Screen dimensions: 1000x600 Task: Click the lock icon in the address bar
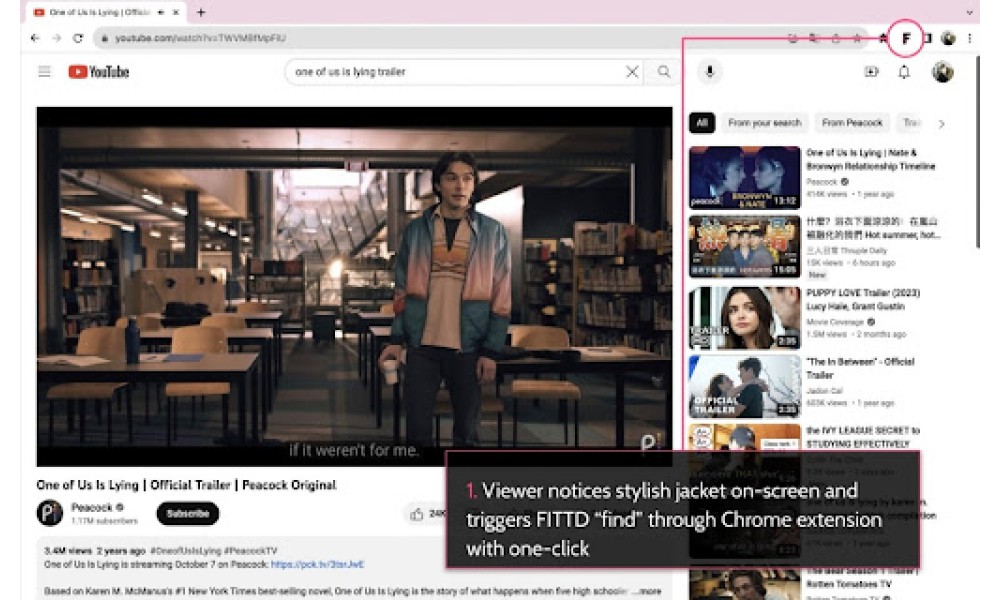(105, 38)
